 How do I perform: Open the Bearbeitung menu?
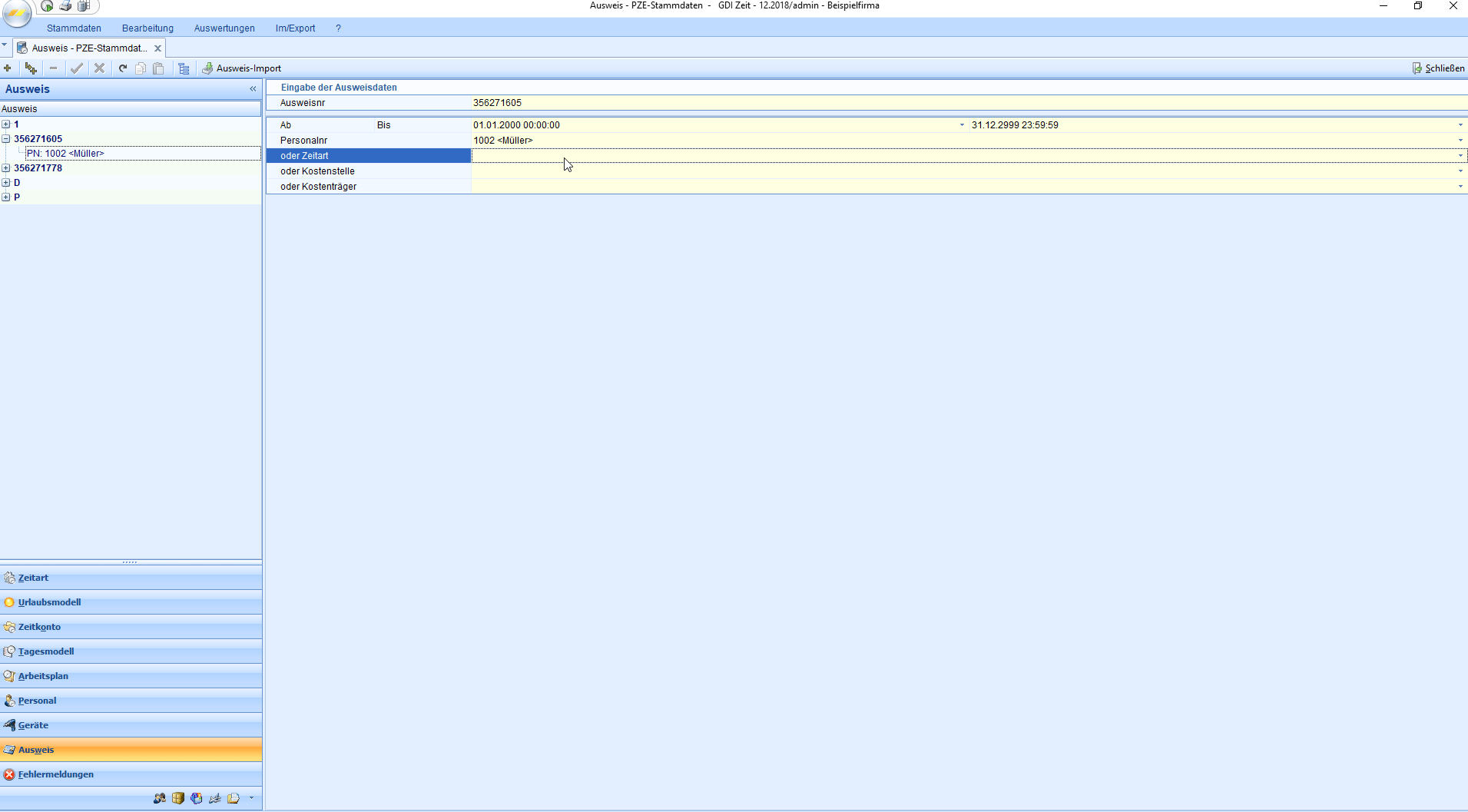click(147, 28)
